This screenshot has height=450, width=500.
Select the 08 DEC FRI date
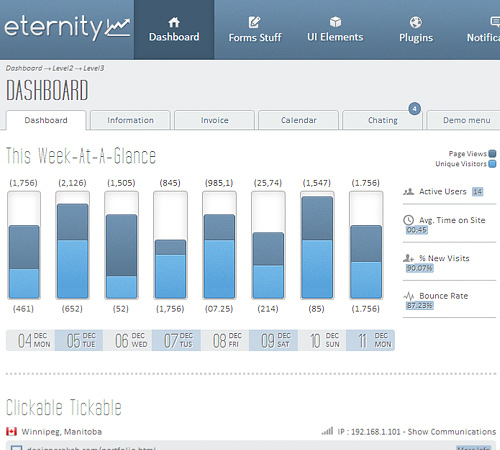pos(225,340)
